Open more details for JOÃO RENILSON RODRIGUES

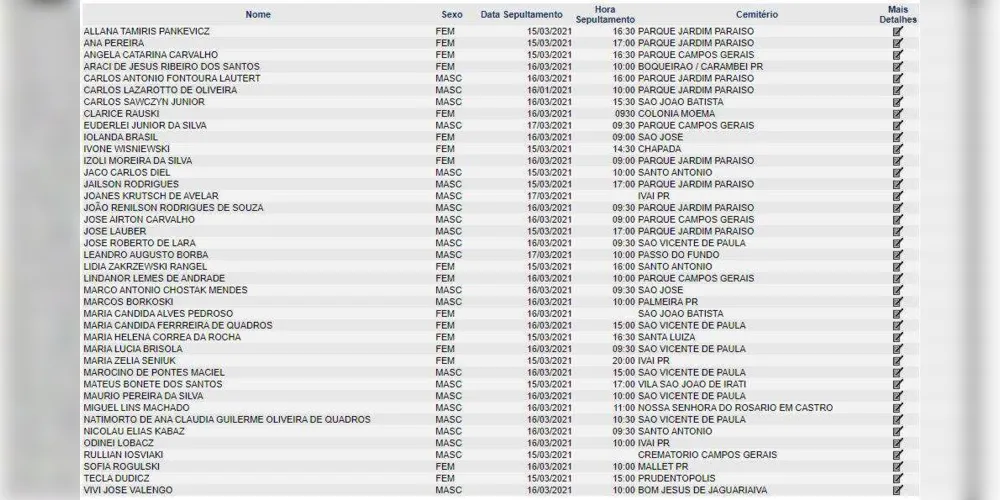pyautogui.click(x=898, y=208)
